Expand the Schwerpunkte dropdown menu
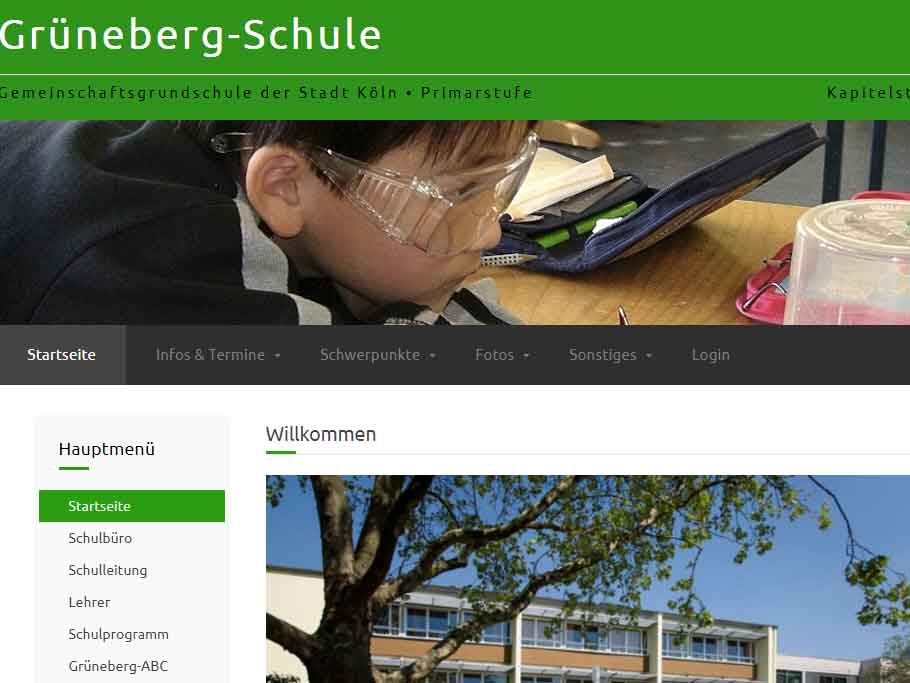 pyautogui.click(x=378, y=355)
